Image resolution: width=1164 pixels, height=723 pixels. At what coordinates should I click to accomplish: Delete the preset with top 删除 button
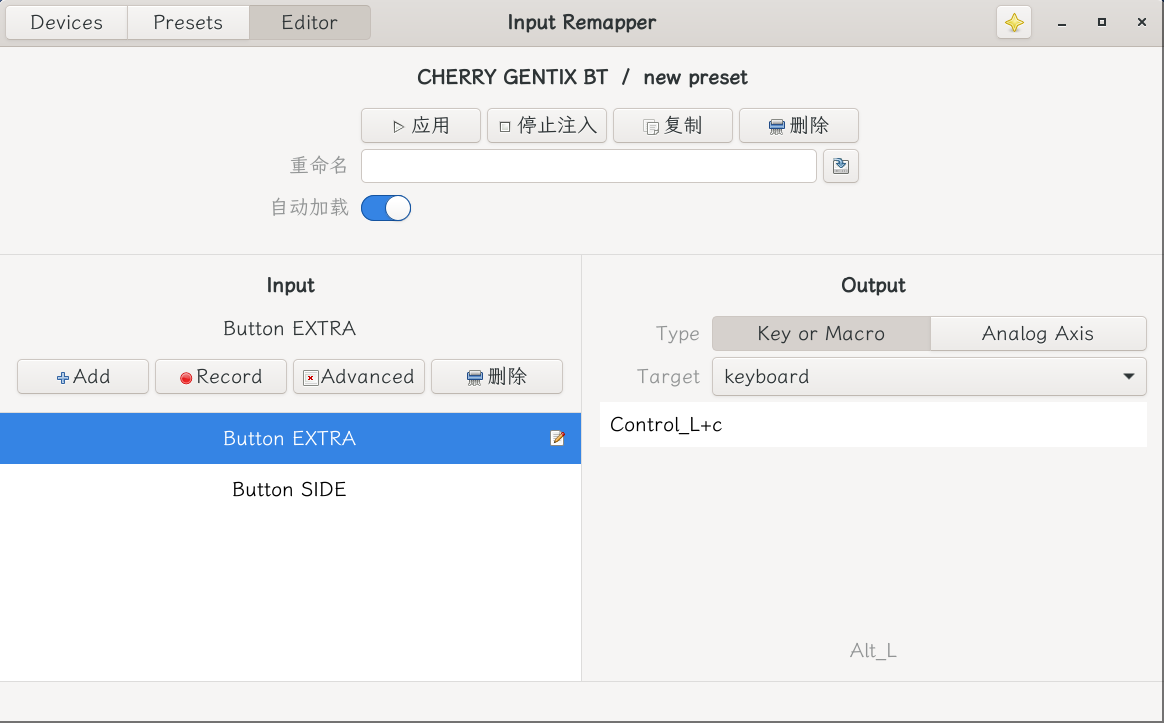(x=799, y=125)
